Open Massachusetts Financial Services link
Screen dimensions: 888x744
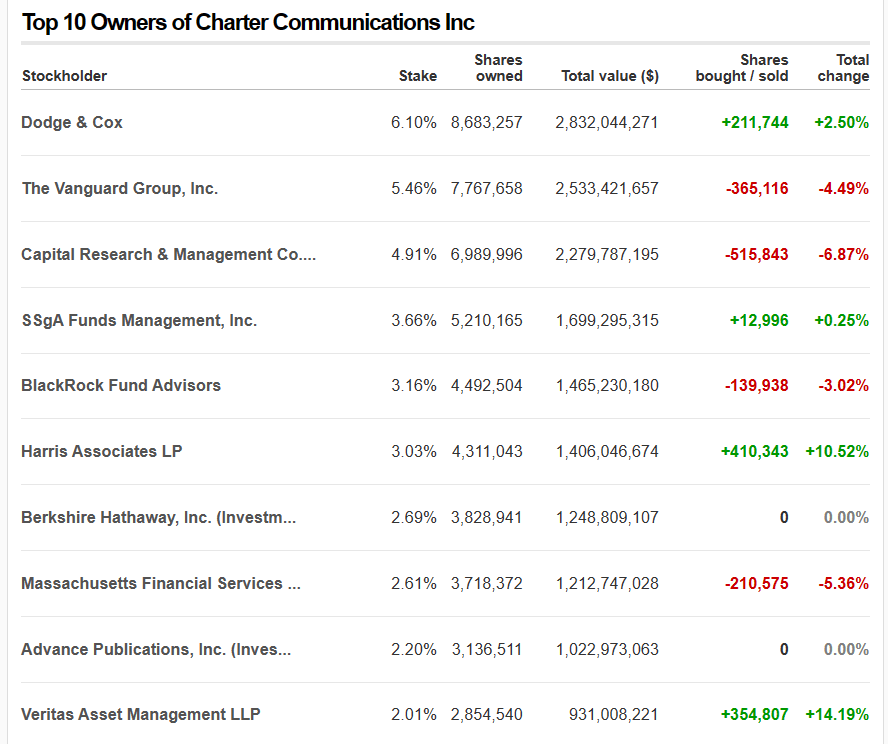click(x=161, y=583)
